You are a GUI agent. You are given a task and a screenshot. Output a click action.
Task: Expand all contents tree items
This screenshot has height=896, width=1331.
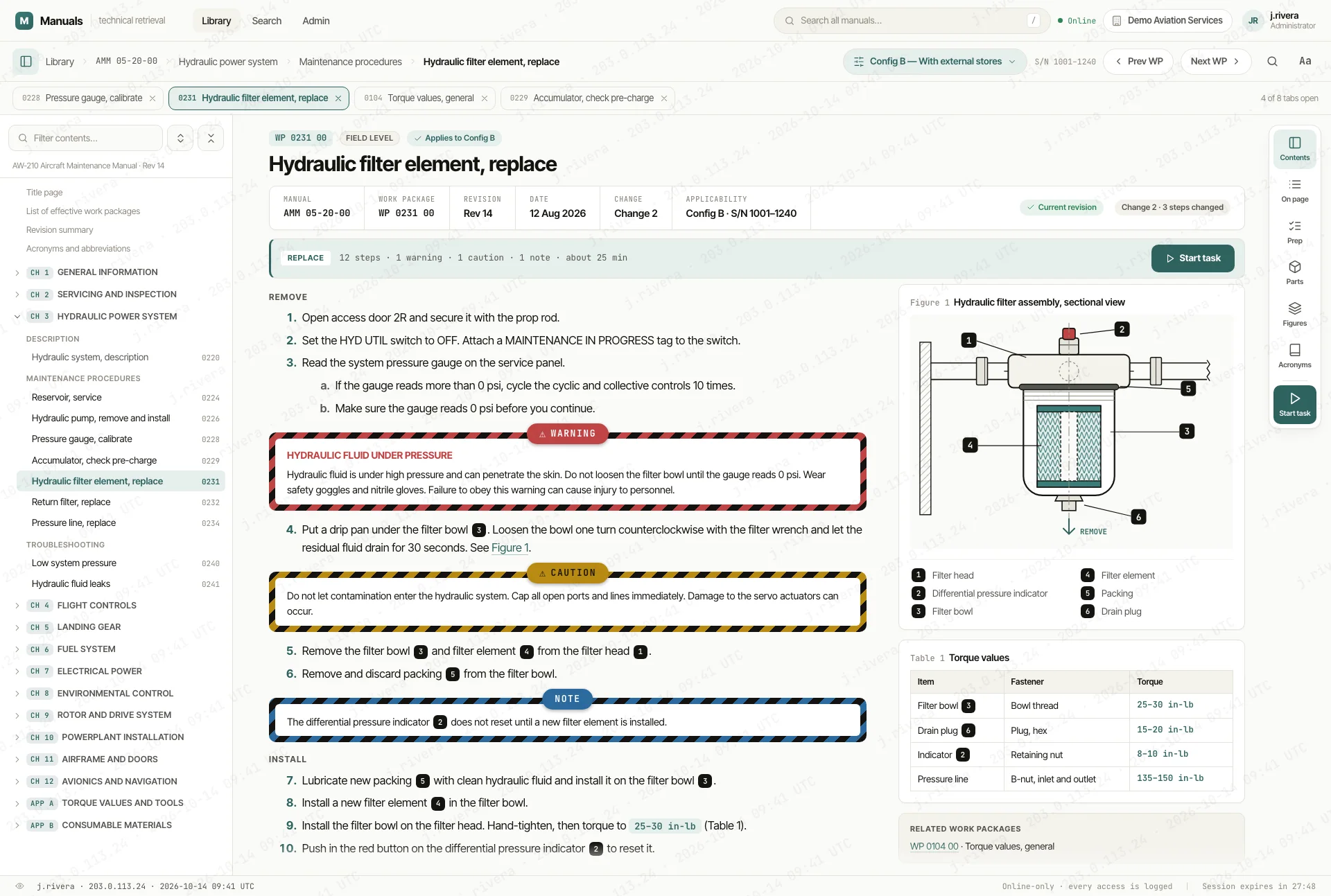pos(180,138)
